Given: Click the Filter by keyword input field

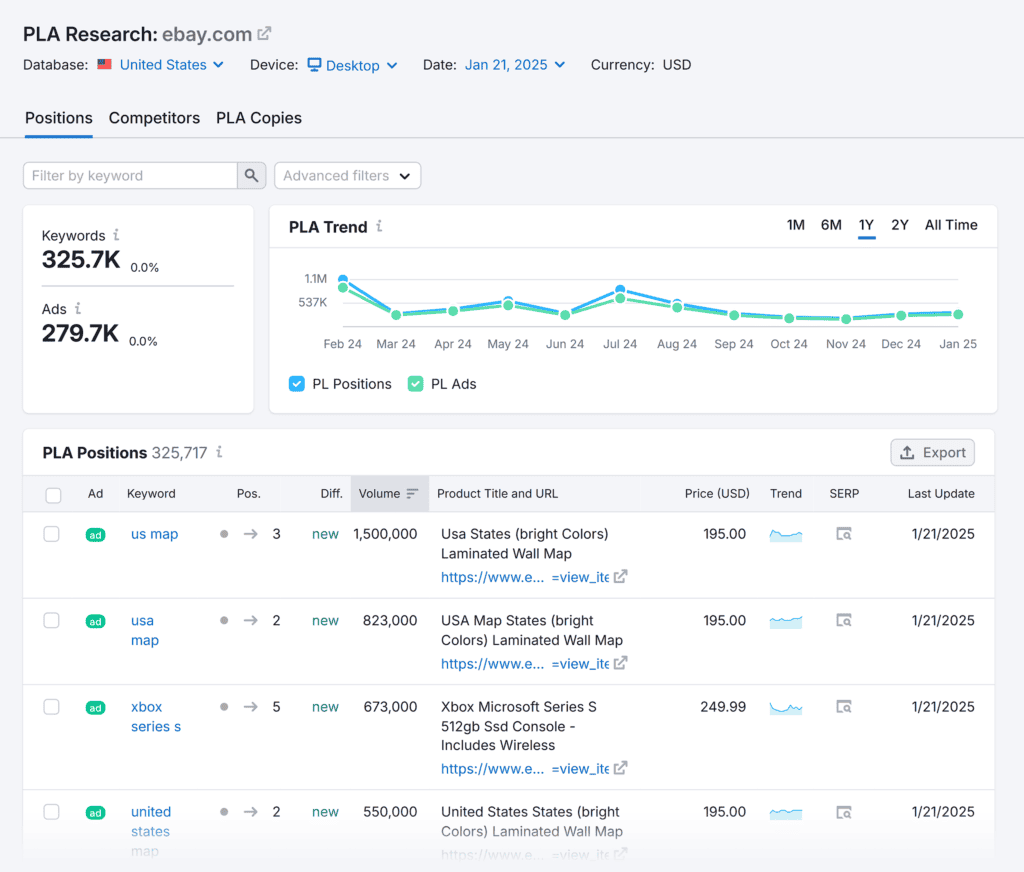Looking at the screenshot, I should [130, 176].
